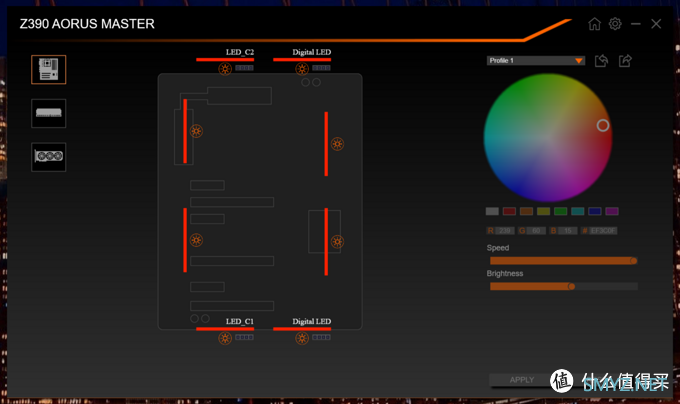Pick the green color swatch
The image size is (680, 404).
(561, 211)
